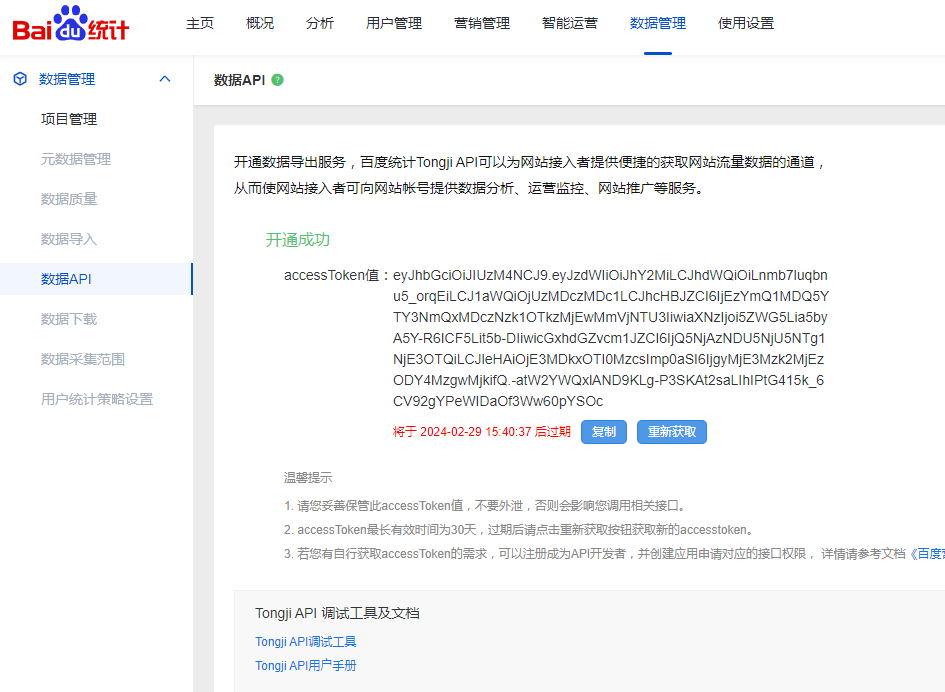Click tip 2 about 30天 token validity
This screenshot has height=692, width=945.
click(x=520, y=529)
